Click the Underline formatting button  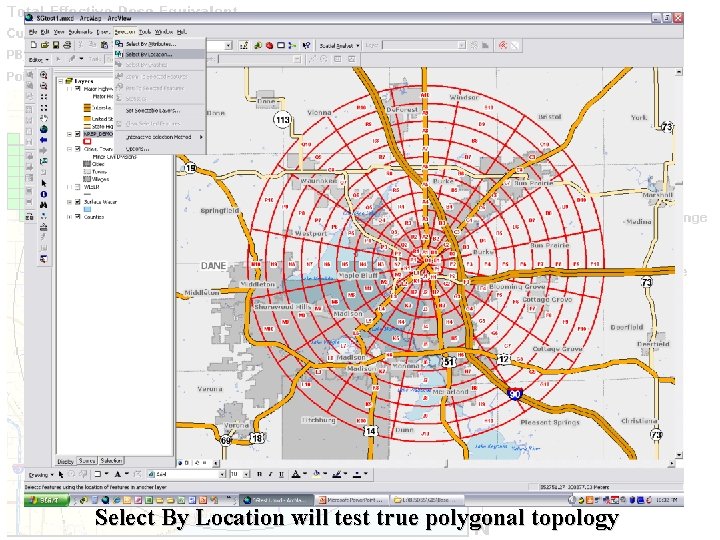[281, 474]
